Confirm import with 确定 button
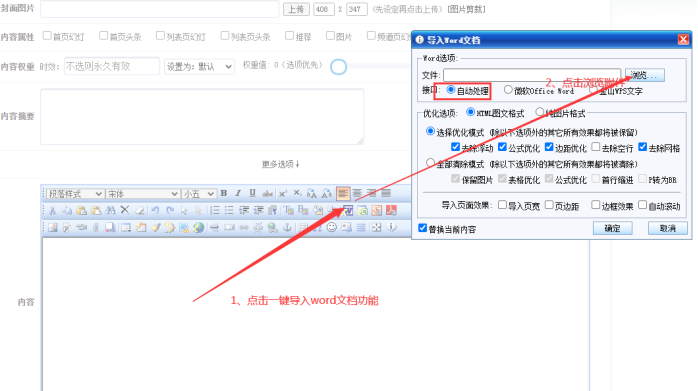698x391 pixels. [x=613, y=228]
